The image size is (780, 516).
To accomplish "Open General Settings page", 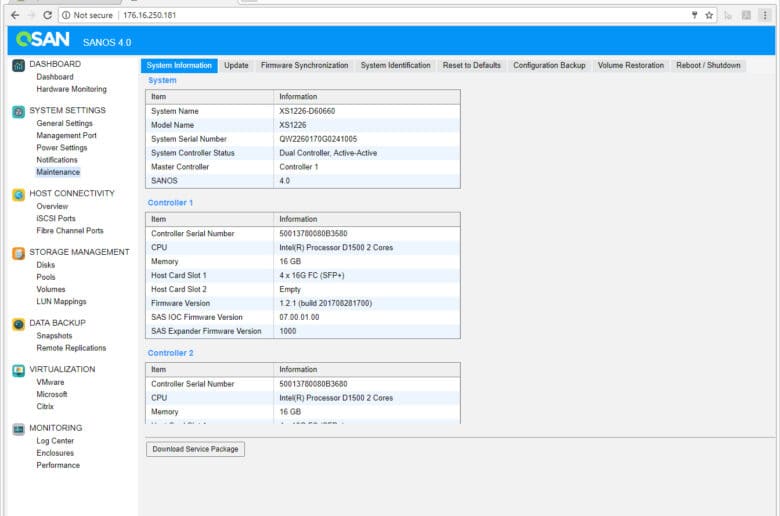I will click(x=64, y=123).
